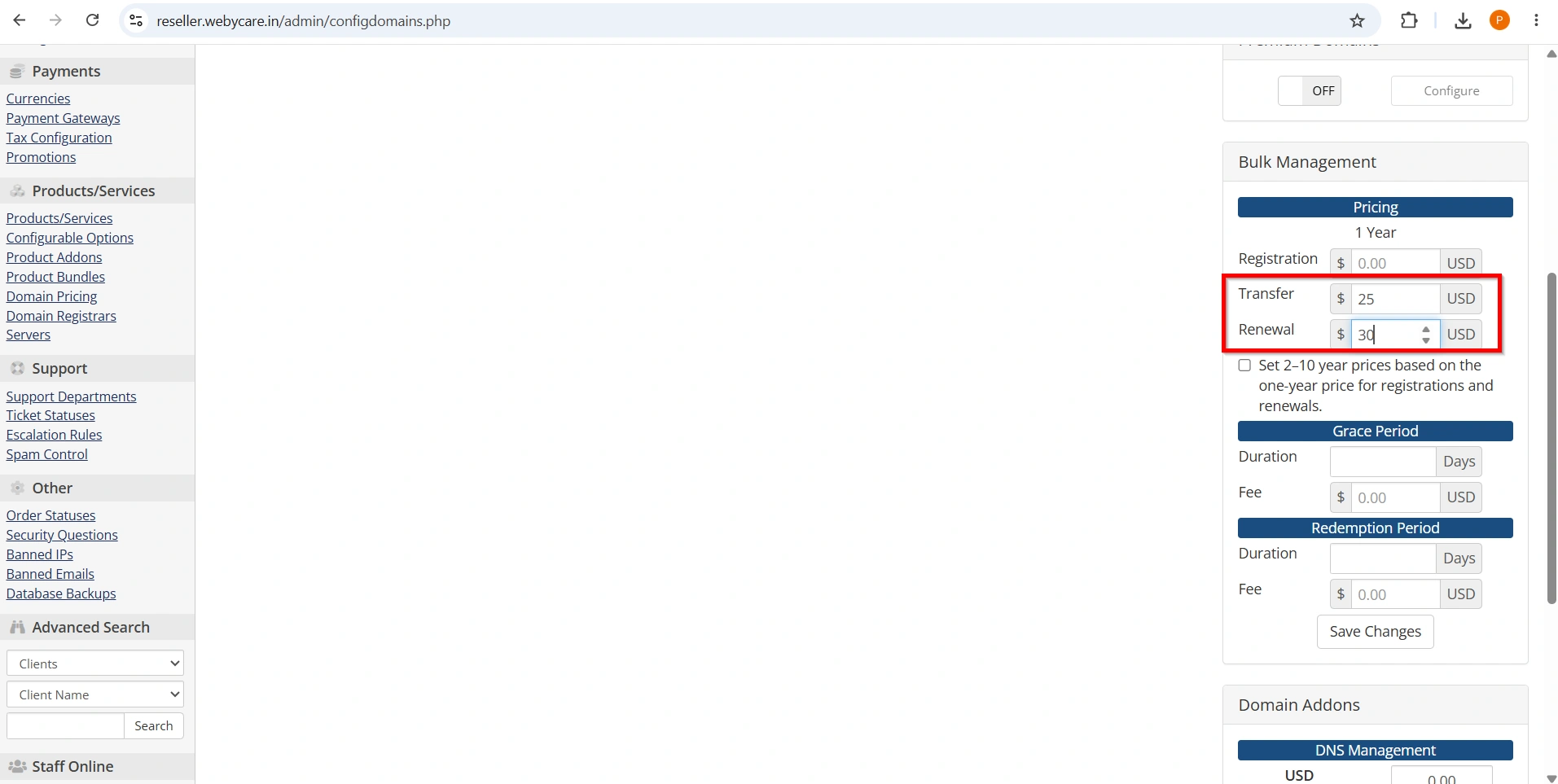The height and width of the screenshot is (784, 1558).
Task: Open the Domain Pricing link
Action: pos(51,296)
